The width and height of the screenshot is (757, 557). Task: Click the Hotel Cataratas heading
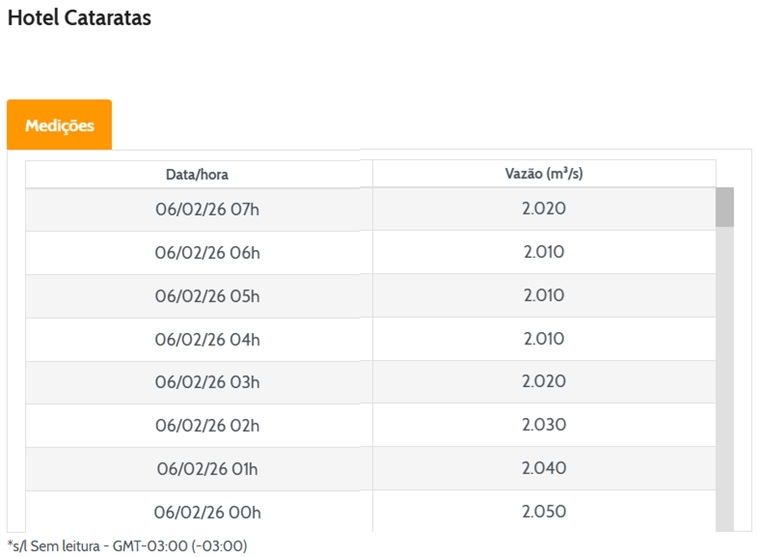79,18
